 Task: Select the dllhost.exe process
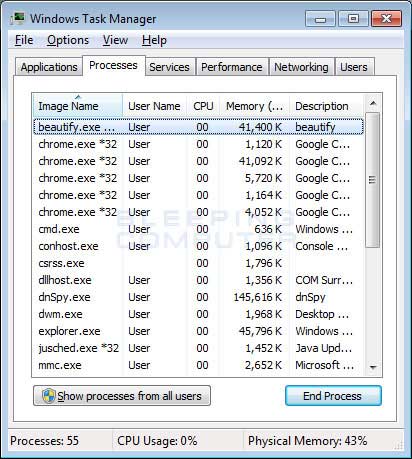(198, 280)
